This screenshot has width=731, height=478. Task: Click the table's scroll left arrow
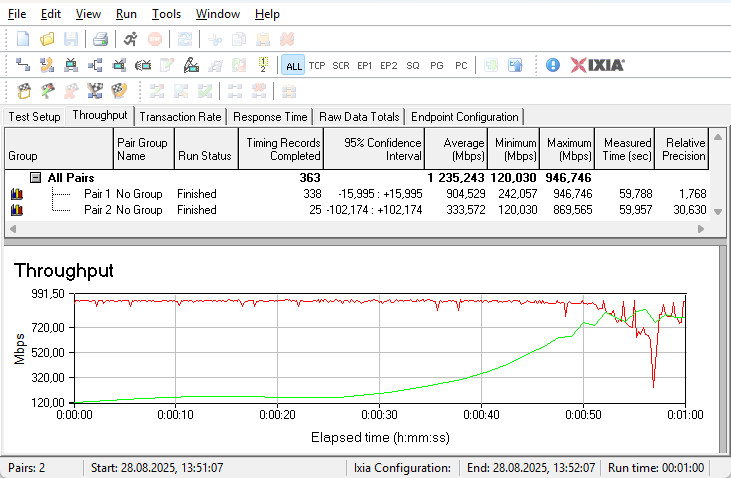(x=13, y=229)
